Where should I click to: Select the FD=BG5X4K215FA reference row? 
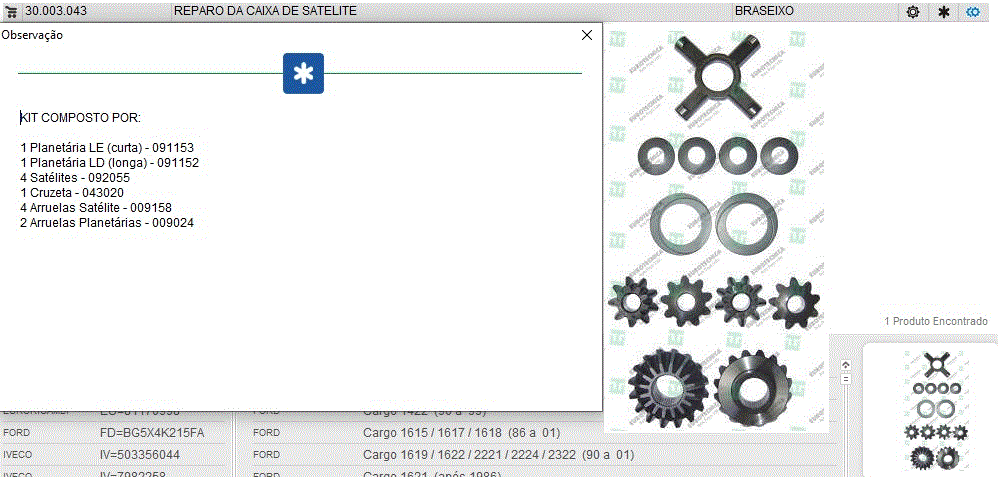(x=152, y=433)
